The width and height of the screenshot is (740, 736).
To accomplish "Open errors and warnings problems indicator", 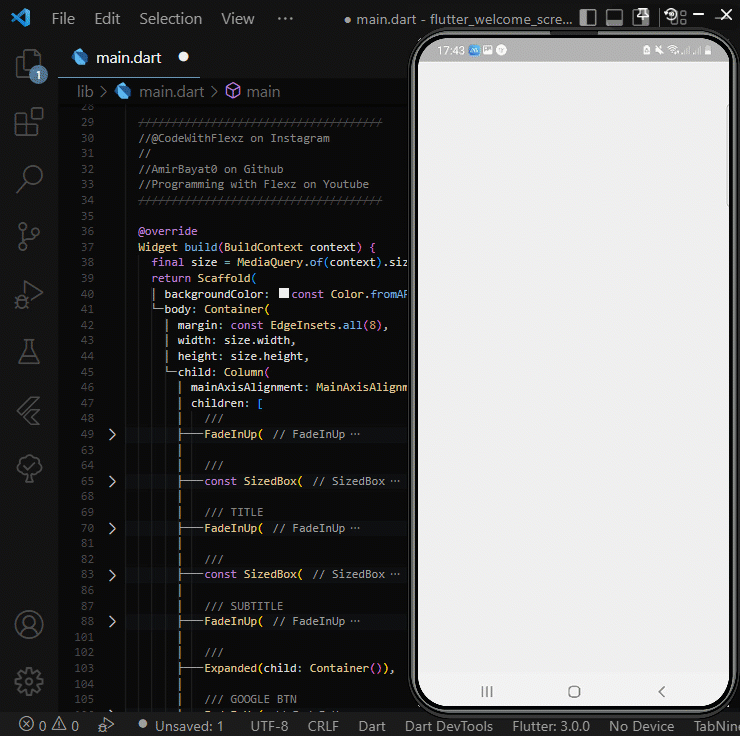I will point(49,725).
